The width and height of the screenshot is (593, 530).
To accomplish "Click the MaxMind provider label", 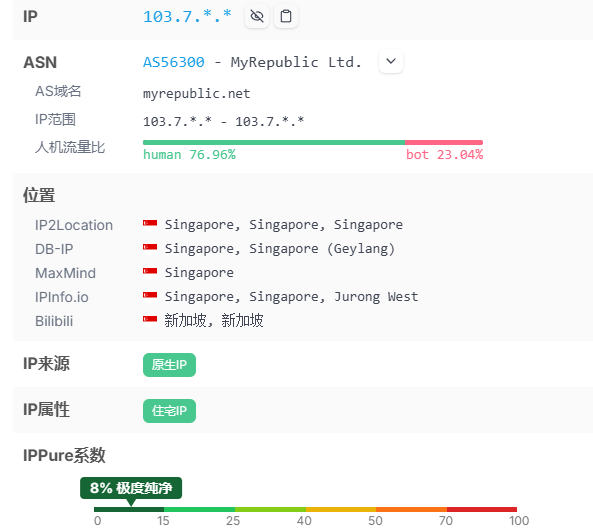I will (65, 273).
